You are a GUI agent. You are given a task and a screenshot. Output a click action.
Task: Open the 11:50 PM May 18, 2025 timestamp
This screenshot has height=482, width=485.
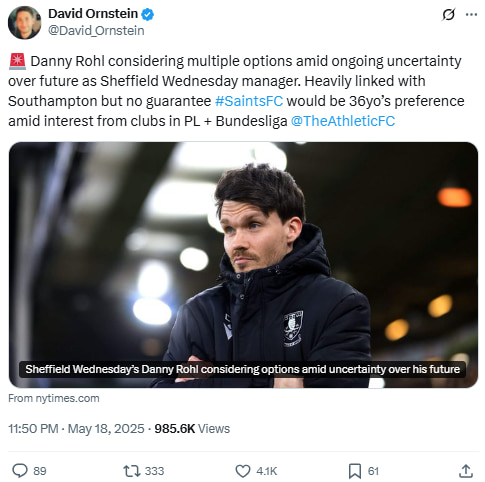click(x=76, y=429)
